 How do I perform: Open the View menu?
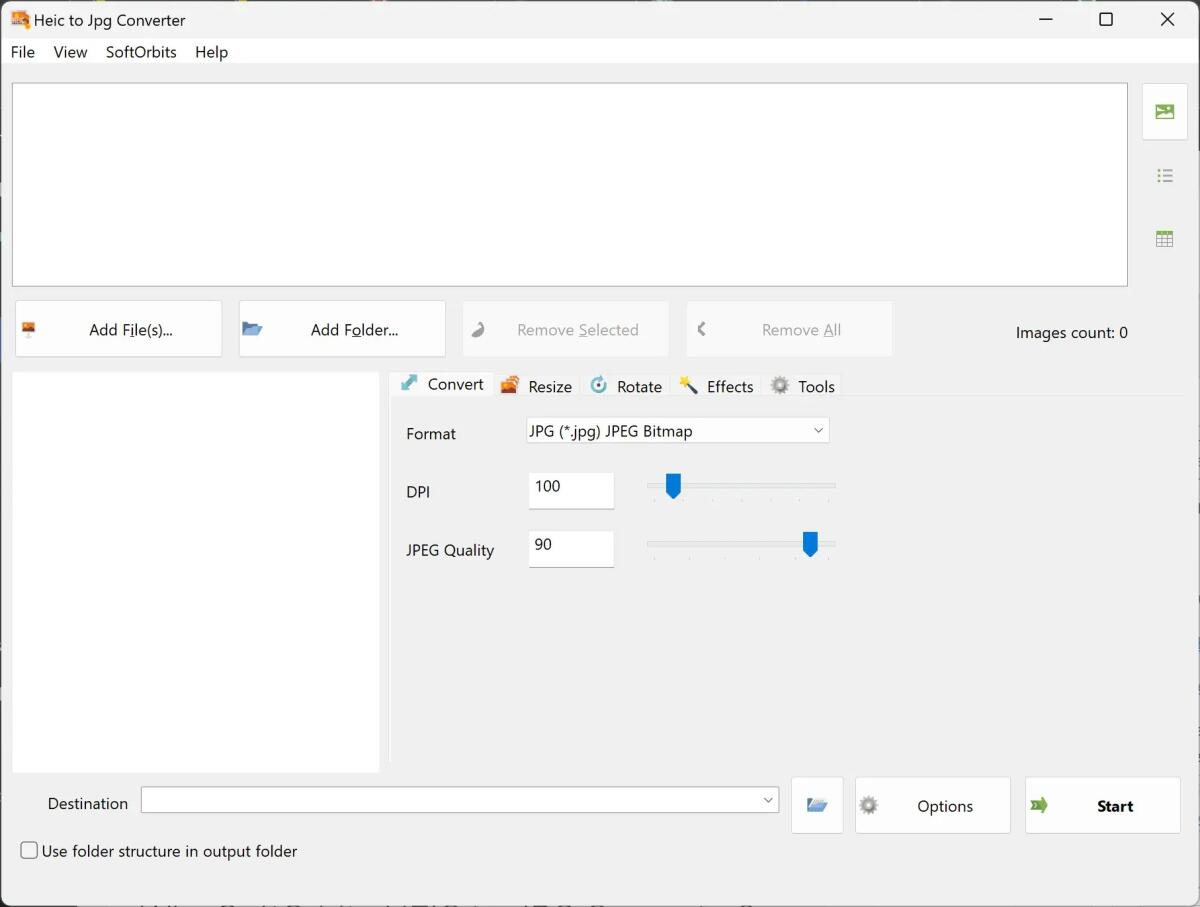click(70, 52)
